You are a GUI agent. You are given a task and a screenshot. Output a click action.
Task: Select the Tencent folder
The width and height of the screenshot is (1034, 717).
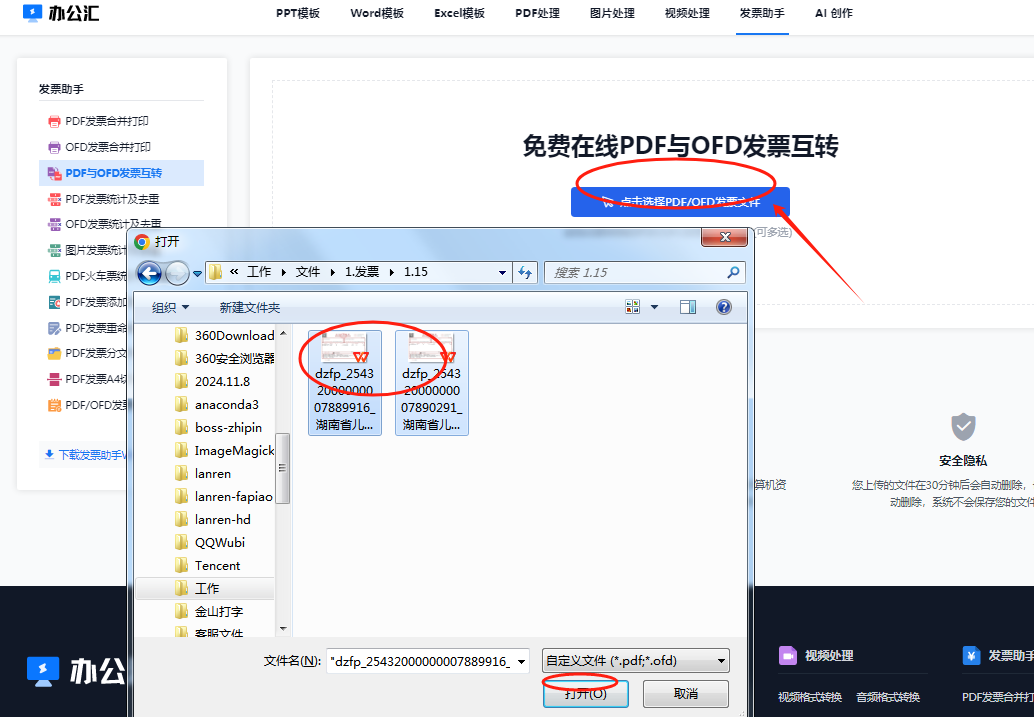(208, 566)
